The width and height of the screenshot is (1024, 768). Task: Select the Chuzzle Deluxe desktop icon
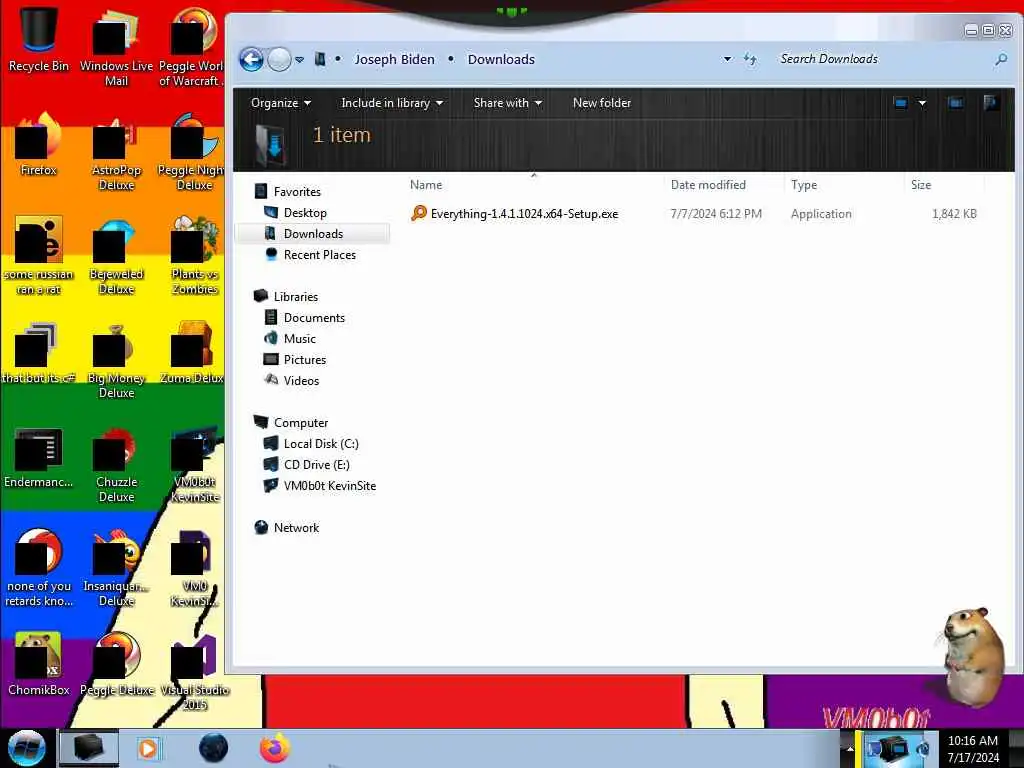[116, 465]
